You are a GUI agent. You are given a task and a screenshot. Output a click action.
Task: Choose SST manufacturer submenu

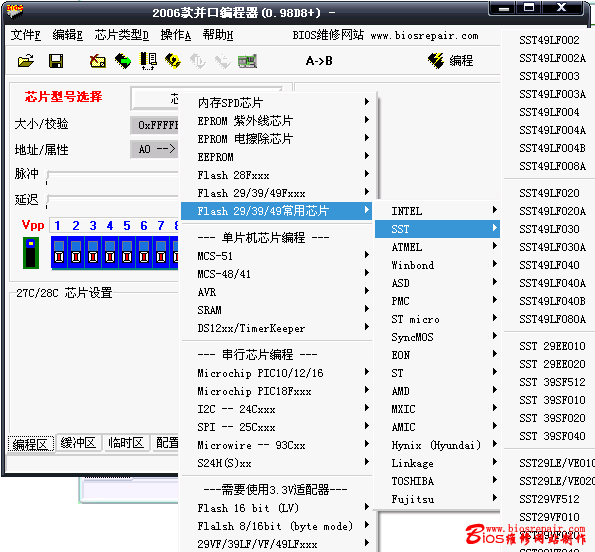pyautogui.click(x=437, y=229)
